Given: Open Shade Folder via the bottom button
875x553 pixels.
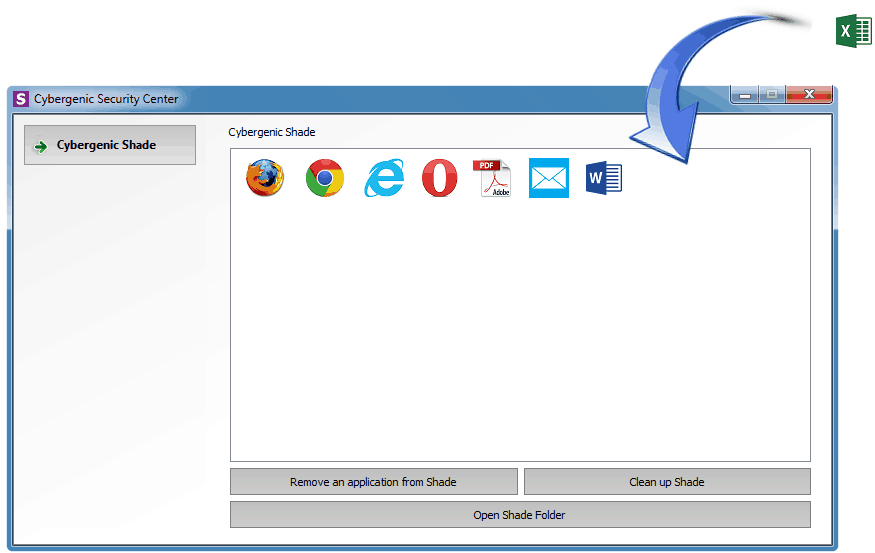Looking at the screenshot, I should pyautogui.click(x=519, y=515).
